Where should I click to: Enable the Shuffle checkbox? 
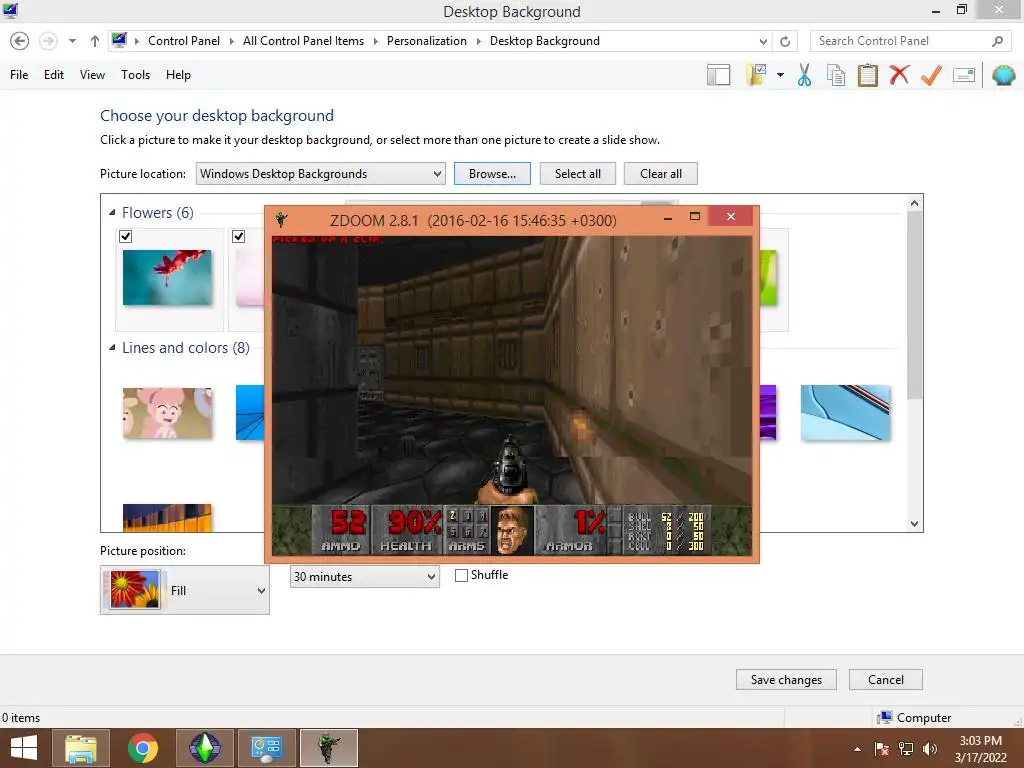pyautogui.click(x=461, y=575)
